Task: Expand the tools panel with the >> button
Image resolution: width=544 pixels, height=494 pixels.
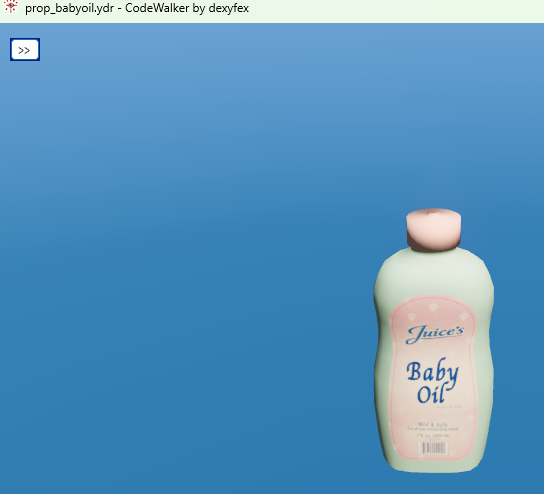Action: (x=25, y=50)
